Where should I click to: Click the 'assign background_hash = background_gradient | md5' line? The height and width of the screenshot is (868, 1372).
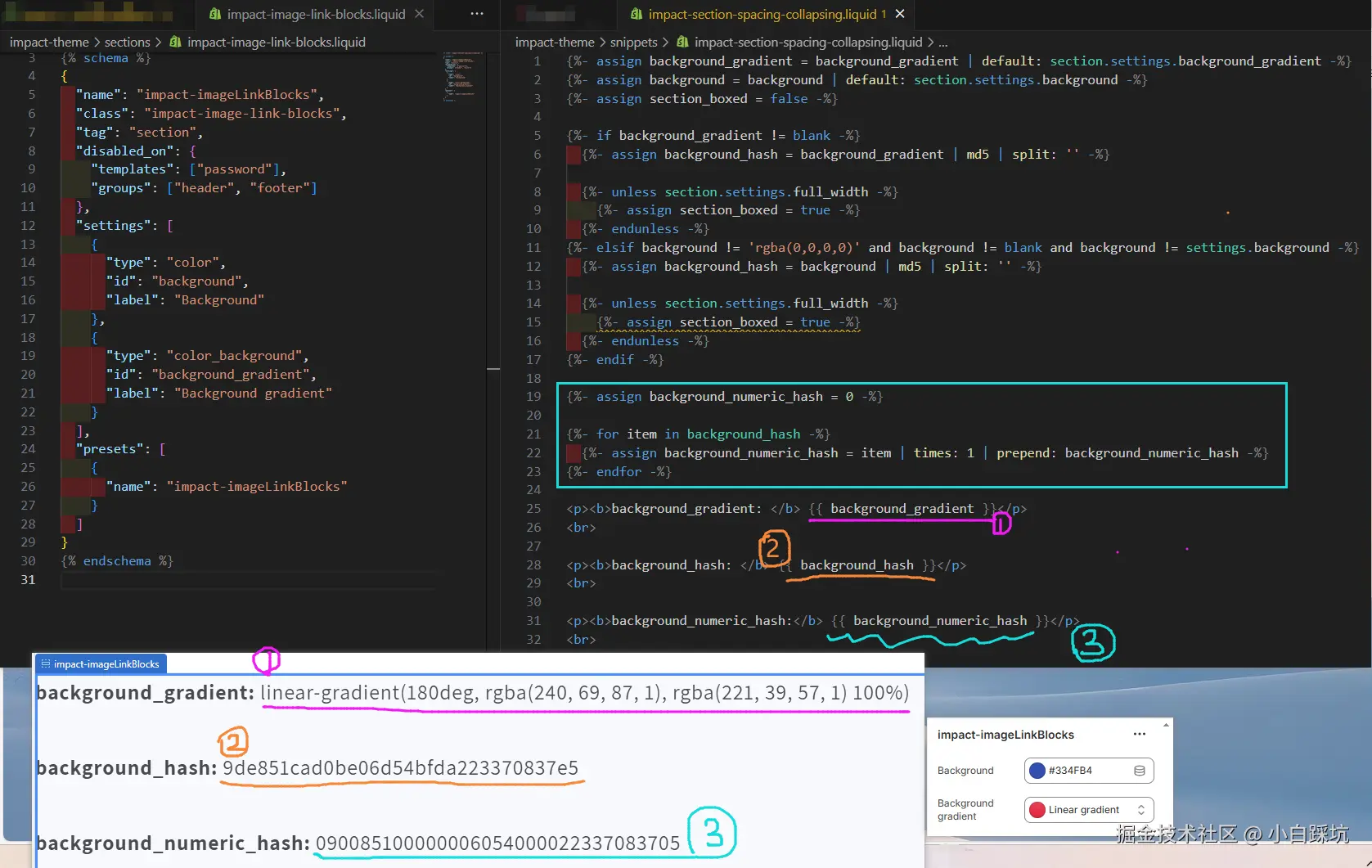tap(846, 155)
